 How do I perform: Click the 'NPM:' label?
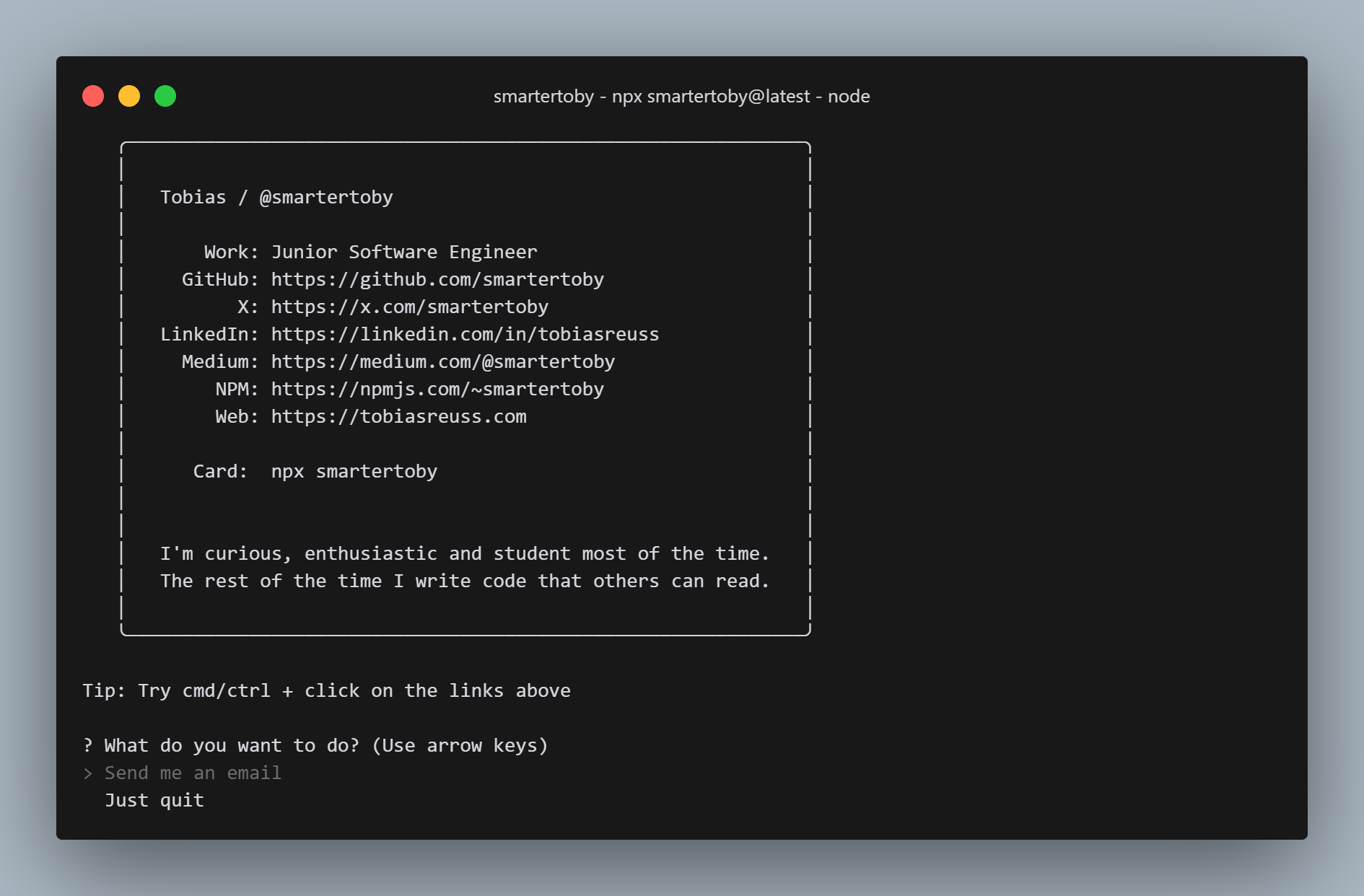pos(237,390)
